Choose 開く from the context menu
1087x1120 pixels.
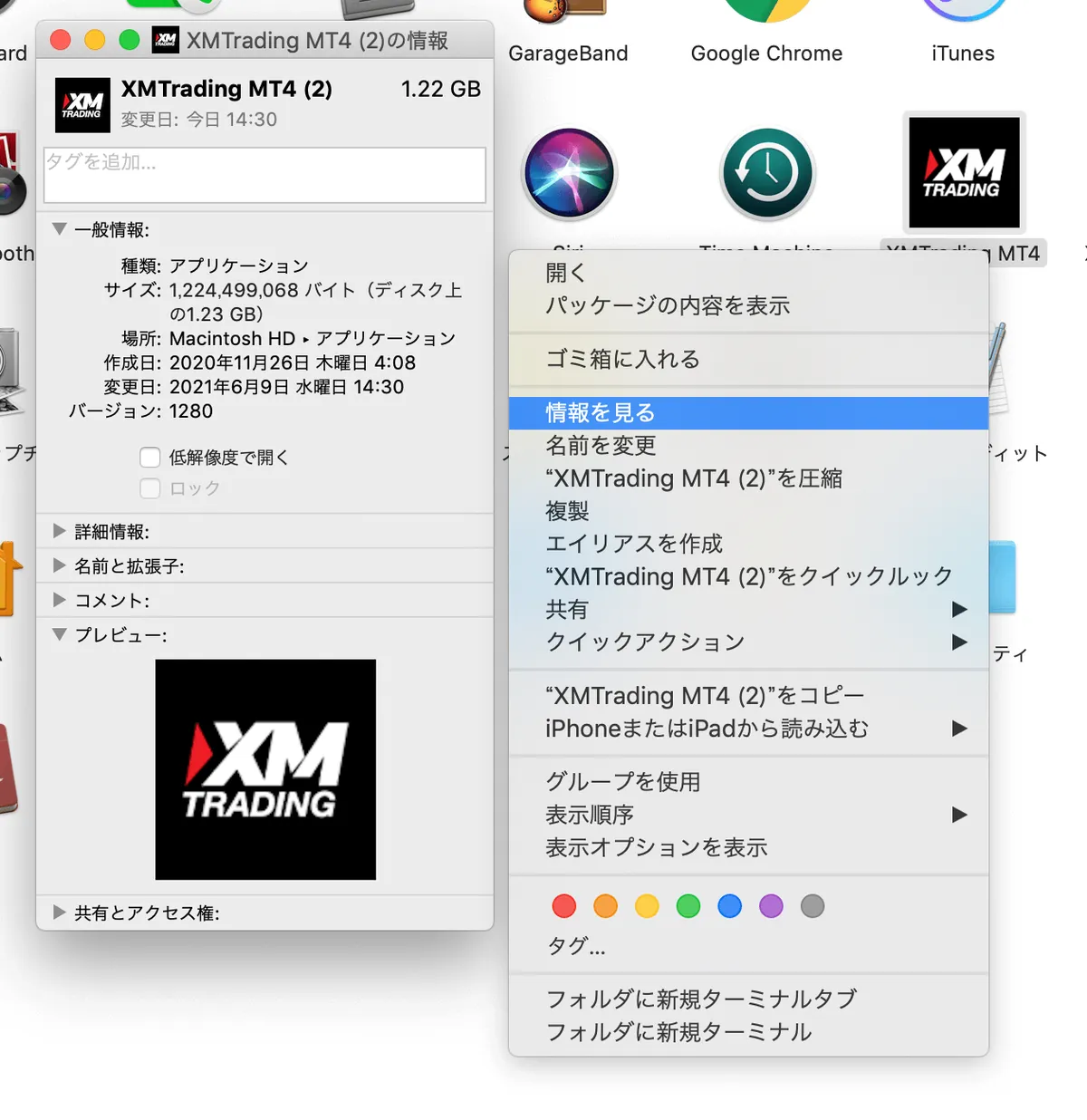pyautogui.click(x=748, y=273)
